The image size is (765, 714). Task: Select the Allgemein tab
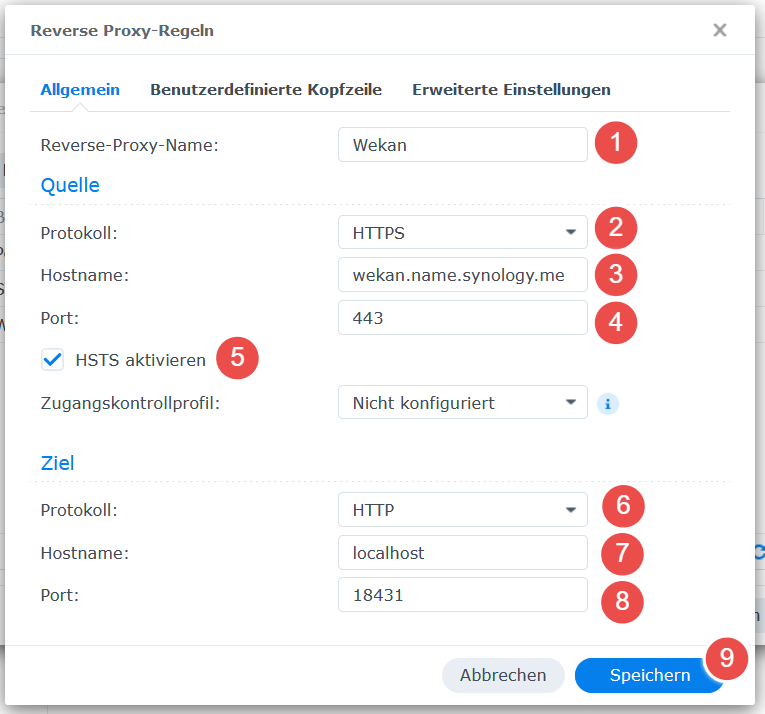click(x=80, y=90)
